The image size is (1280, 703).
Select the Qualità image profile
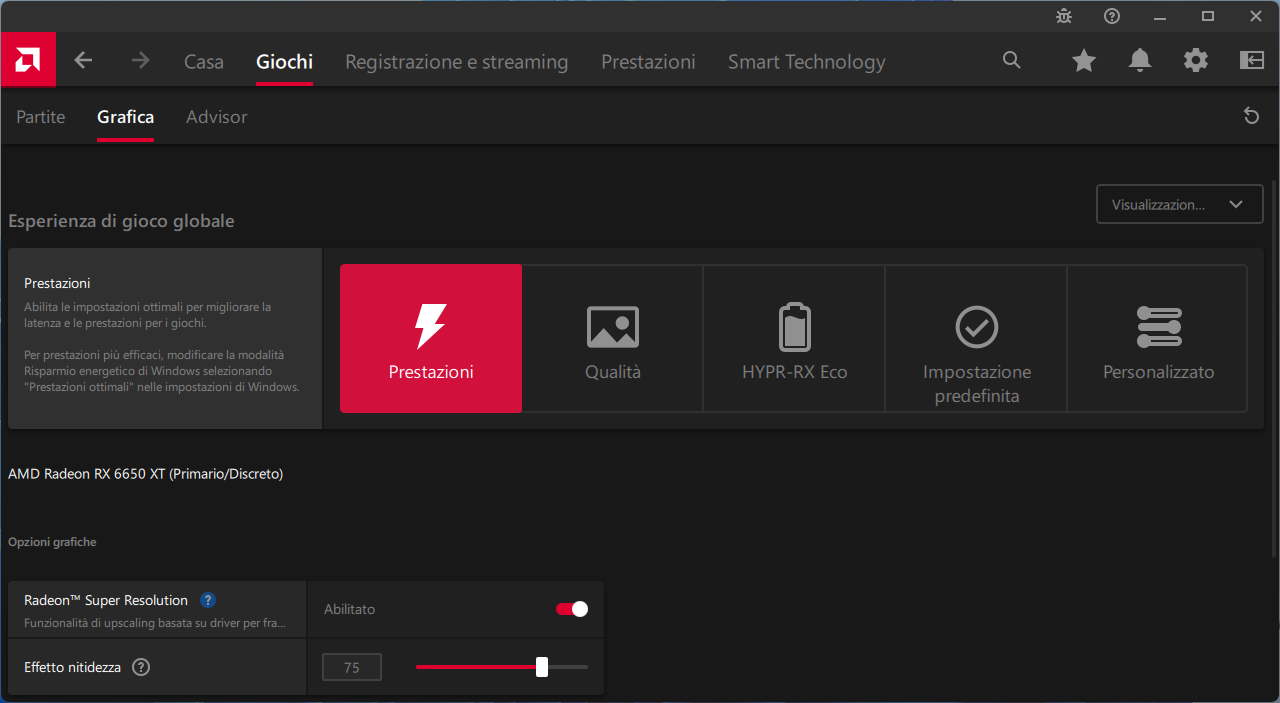pyautogui.click(x=613, y=339)
